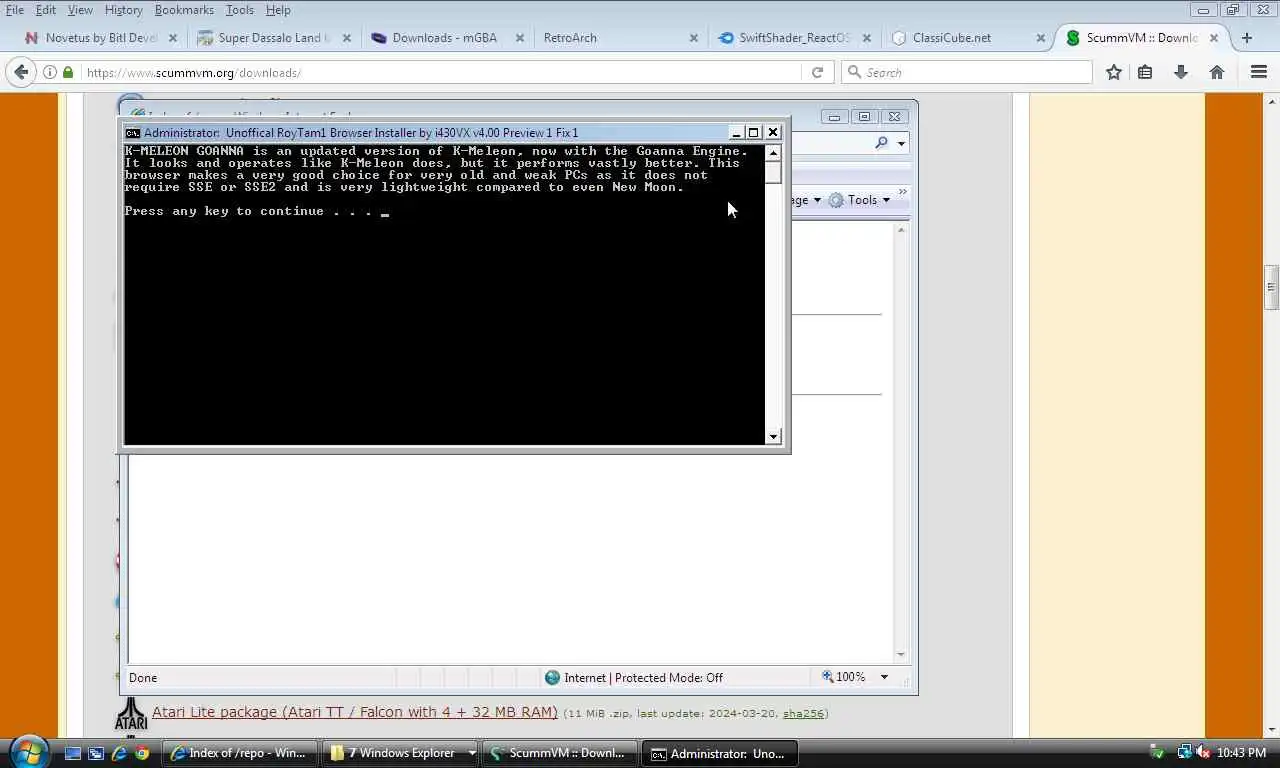Open the Edit menu
Image resolution: width=1280 pixels, height=768 pixels.
click(x=46, y=10)
